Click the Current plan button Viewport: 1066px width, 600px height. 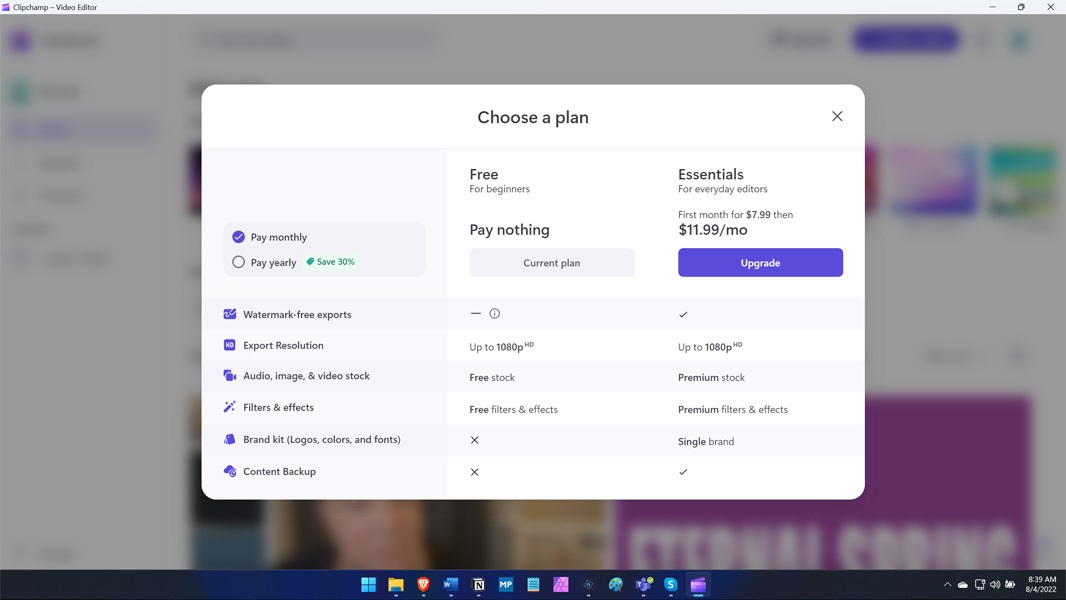[x=552, y=263]
